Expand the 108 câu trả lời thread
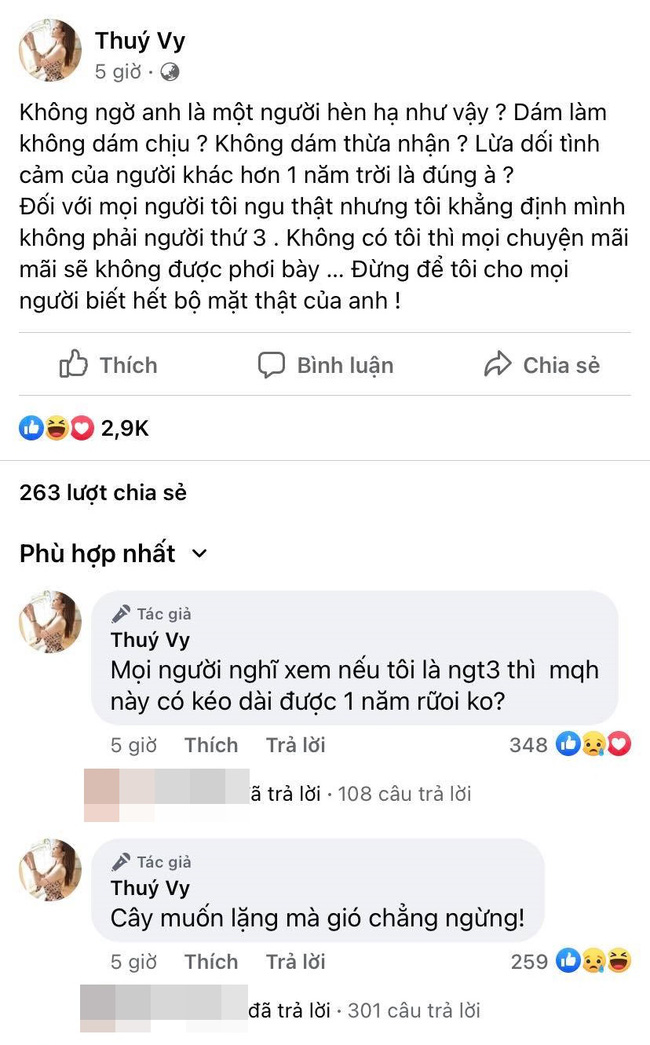The width and height of the screenshot is (650, 1045). pos(404,794)
